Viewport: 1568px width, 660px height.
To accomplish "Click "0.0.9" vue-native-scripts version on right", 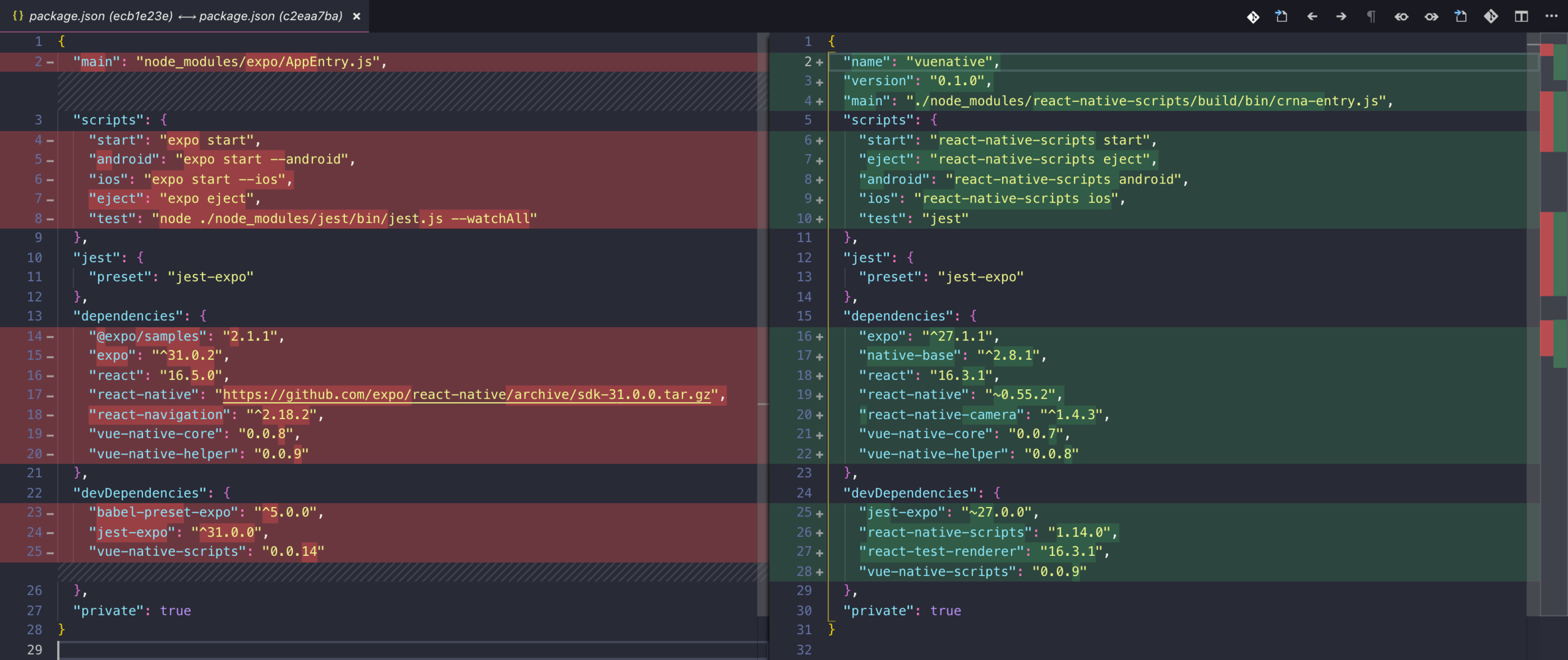I will coord(1059,572).
